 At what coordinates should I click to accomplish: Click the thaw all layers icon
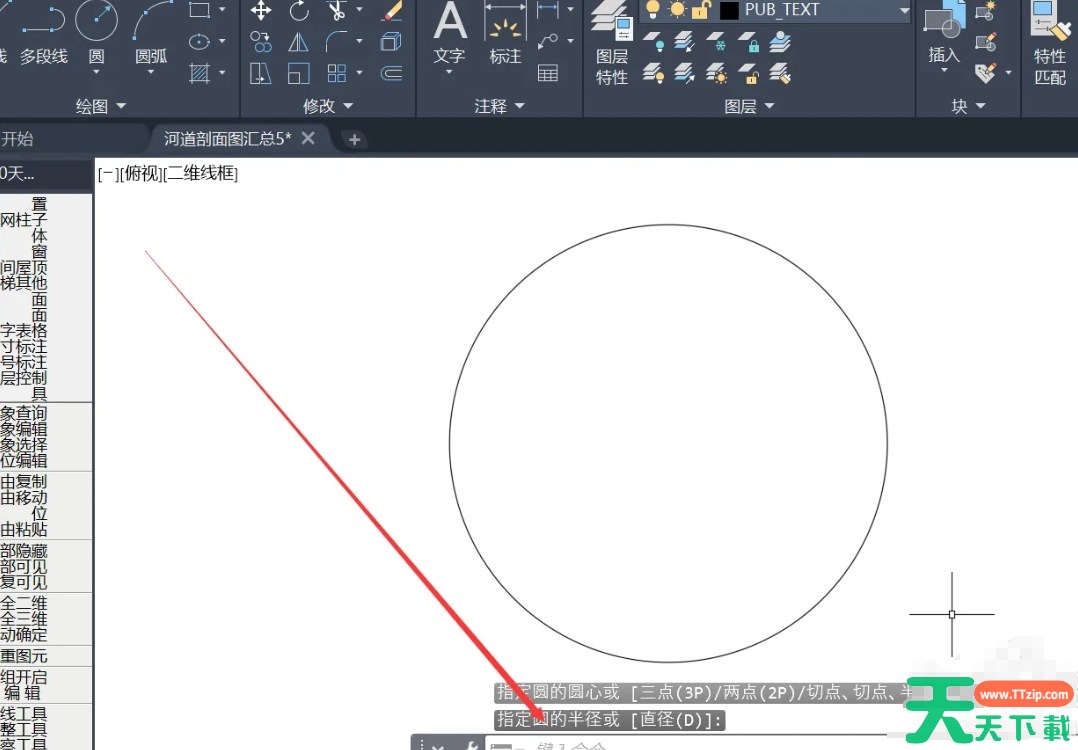(716, 73)
